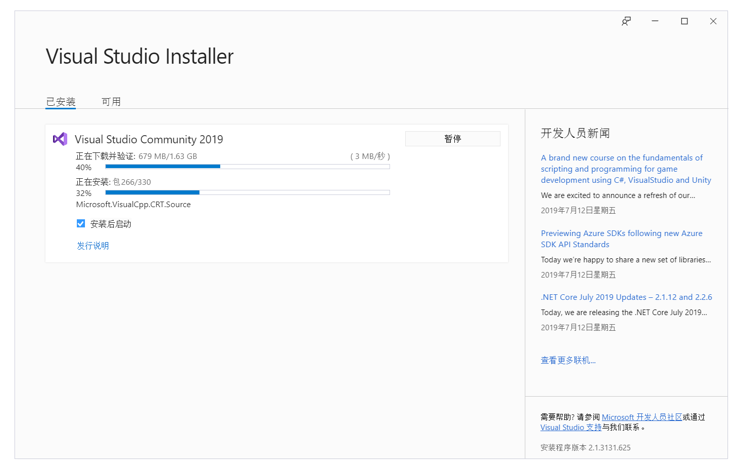Click 'We are excited to announce' summary text
The width and height of the screenshot is (741, 475).
618,195
